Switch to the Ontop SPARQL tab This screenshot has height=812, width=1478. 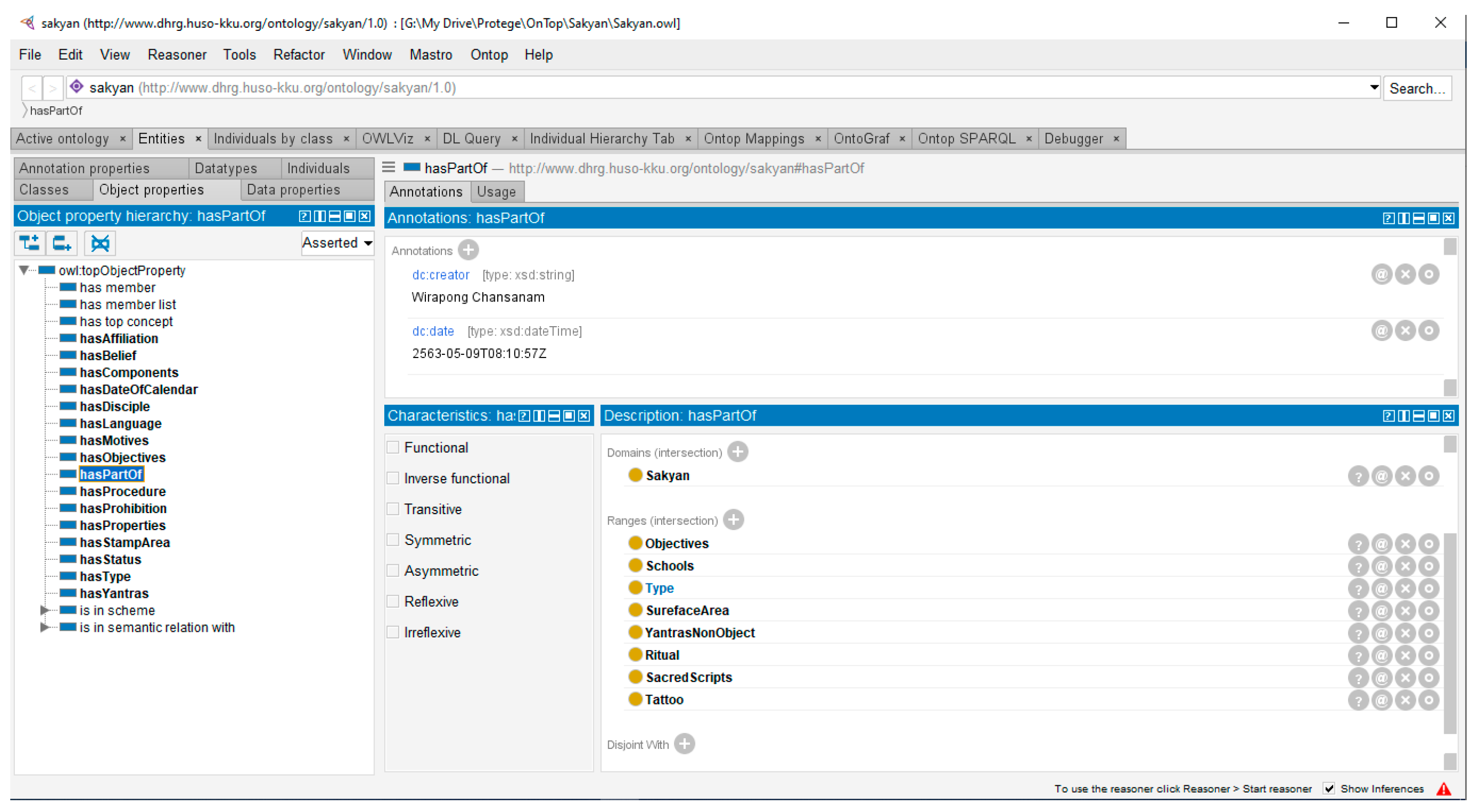coord(966,139)
